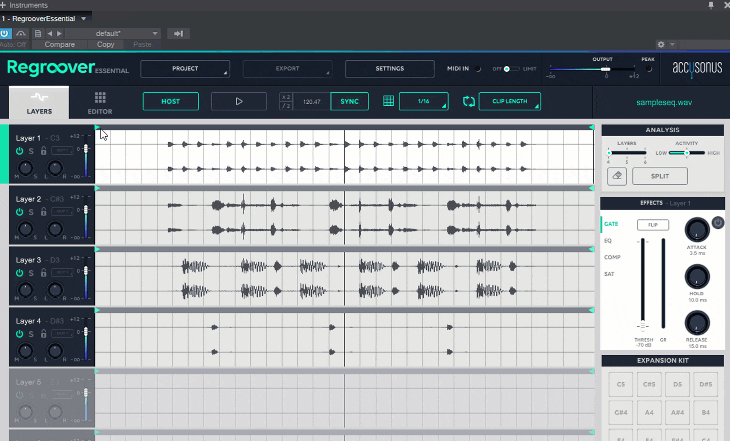Click the accusonus logo
The image size is (730, 441).
(697, 68)
